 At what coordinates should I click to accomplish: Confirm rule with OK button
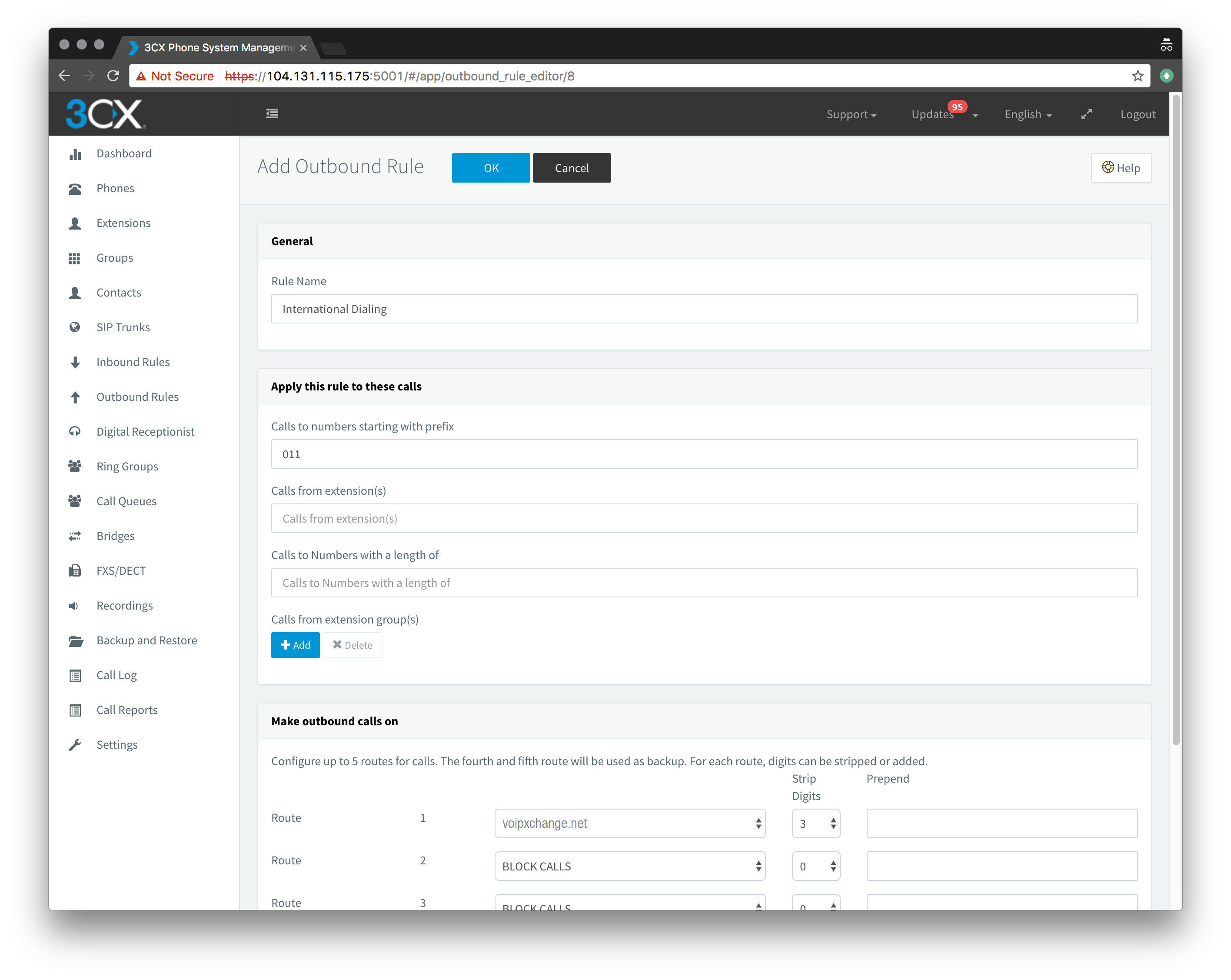tap(490, 168)
